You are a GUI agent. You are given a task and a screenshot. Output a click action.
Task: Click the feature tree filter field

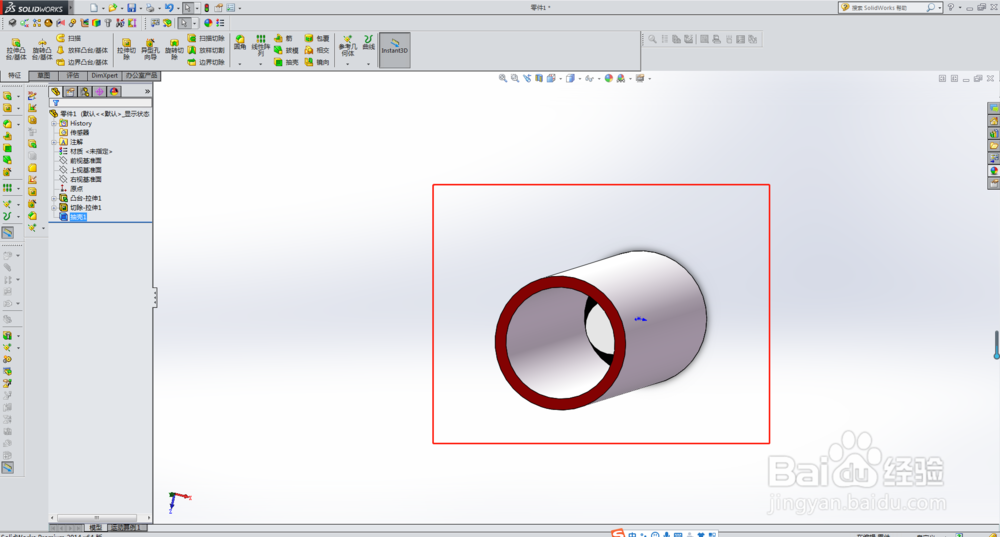101,103
